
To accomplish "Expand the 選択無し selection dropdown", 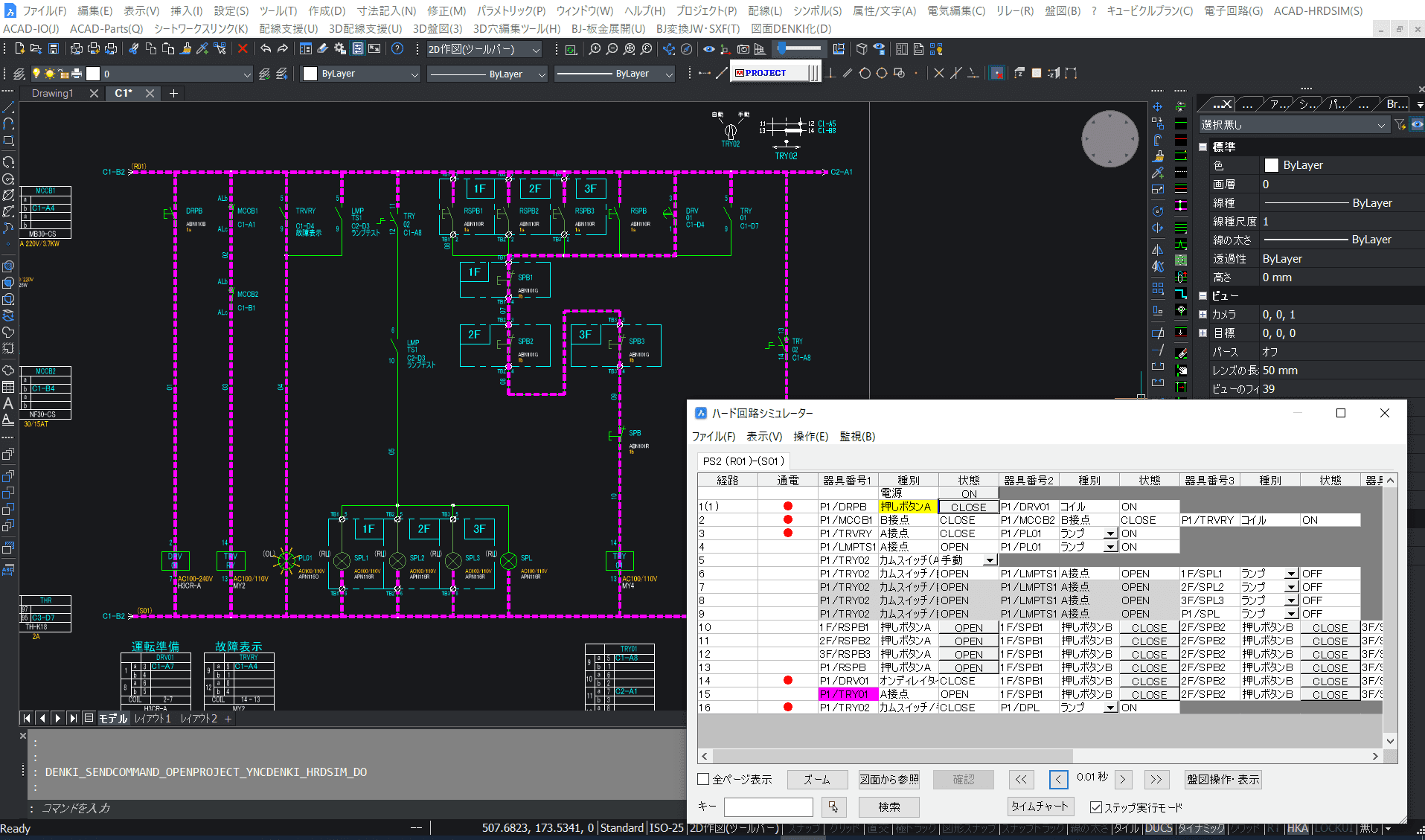I will point(1381,125).
